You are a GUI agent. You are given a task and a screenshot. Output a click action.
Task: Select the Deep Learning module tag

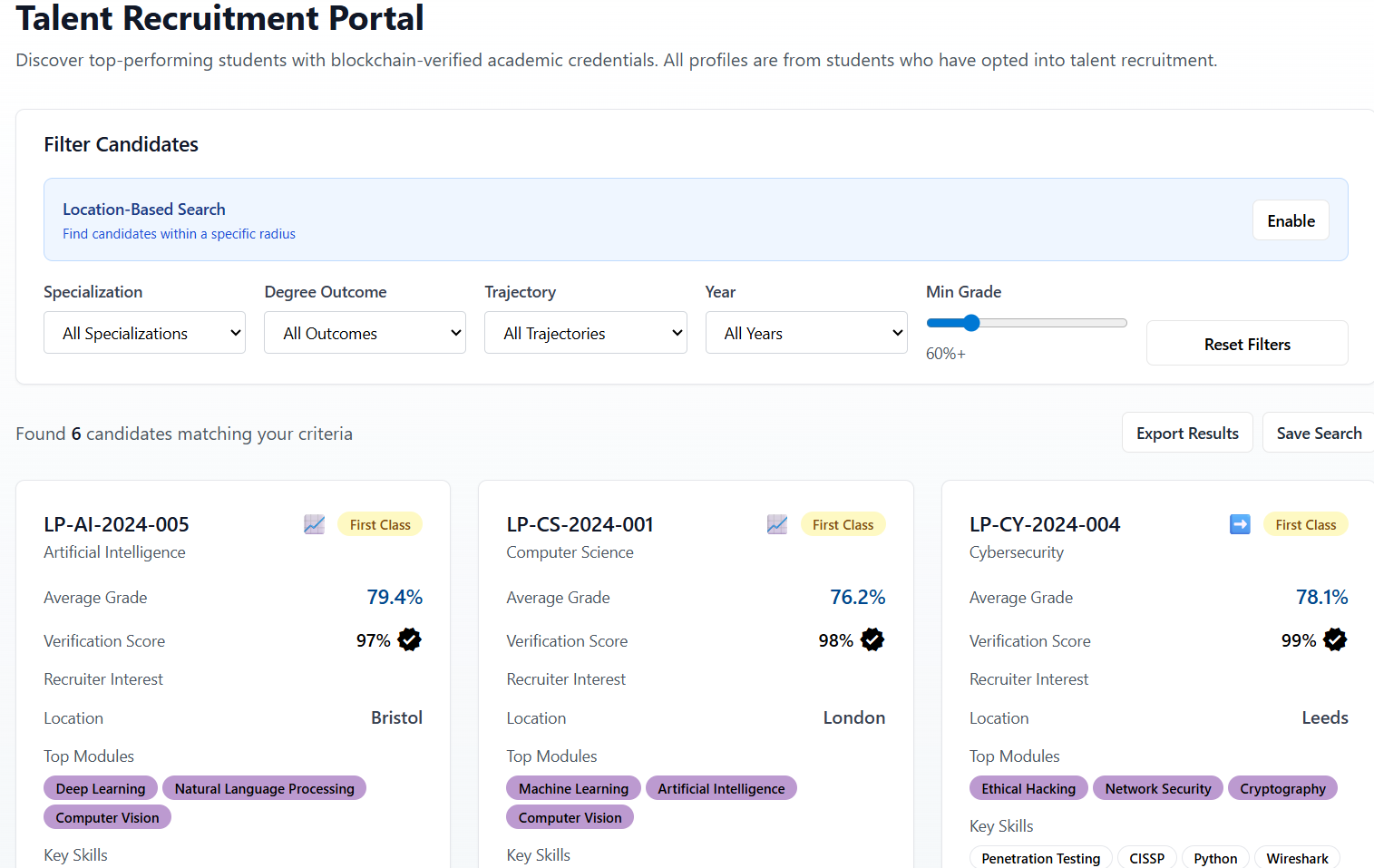click(101, 789)
